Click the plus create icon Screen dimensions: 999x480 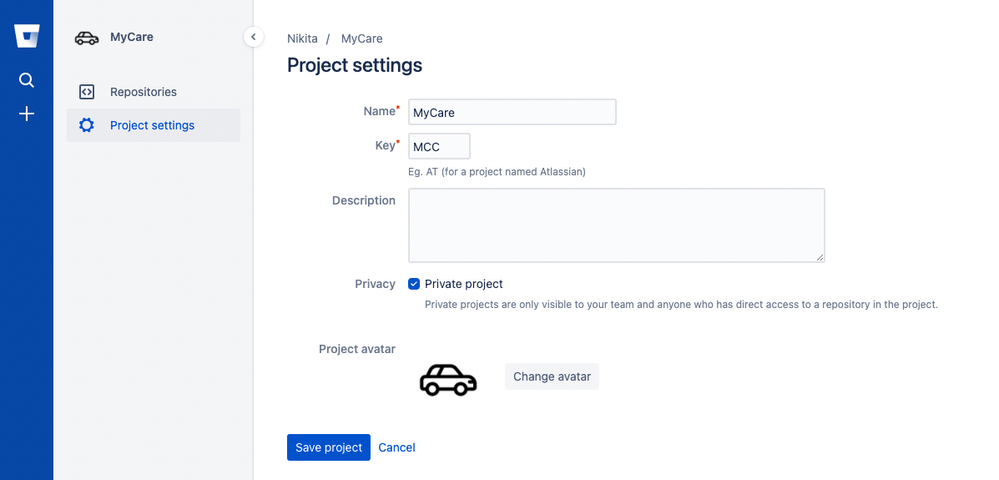26,114
